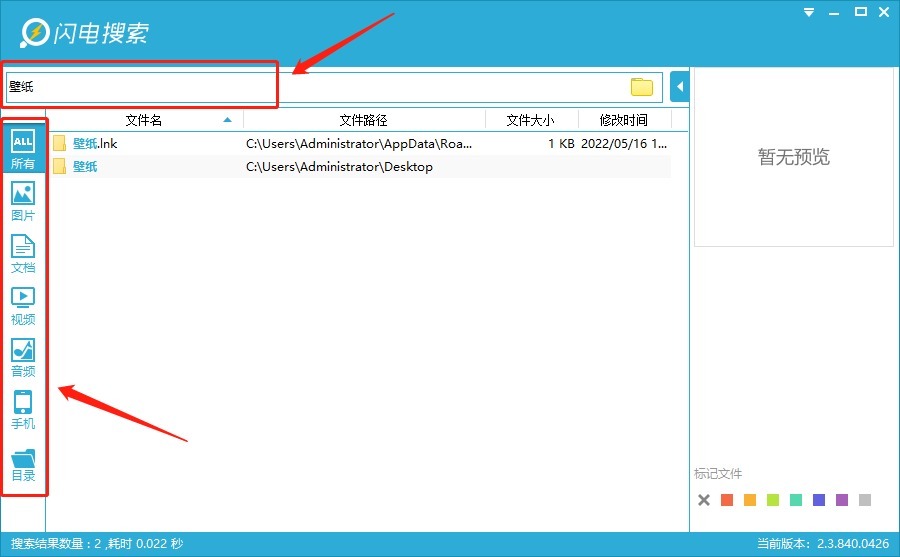Open the 文档 documents filter
The width and height of the screenshot is (900, 557).
(23, 254)
